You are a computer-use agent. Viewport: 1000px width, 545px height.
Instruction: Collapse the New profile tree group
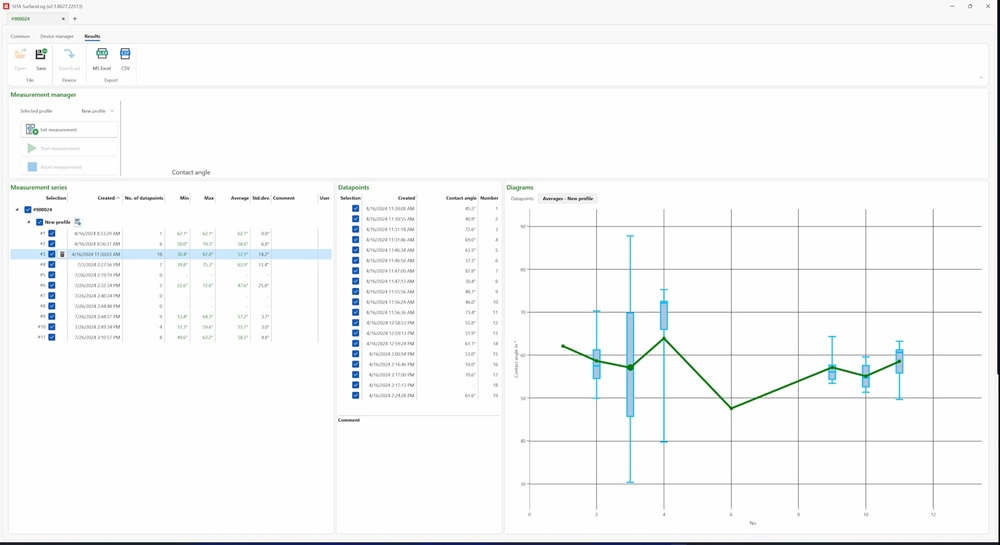point(29,222)
